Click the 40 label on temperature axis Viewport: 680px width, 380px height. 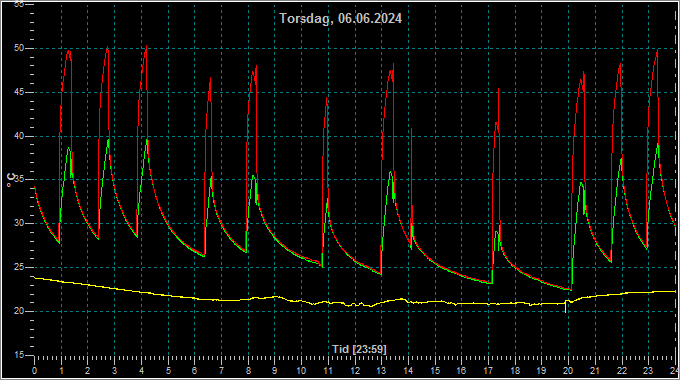point(19,136)
